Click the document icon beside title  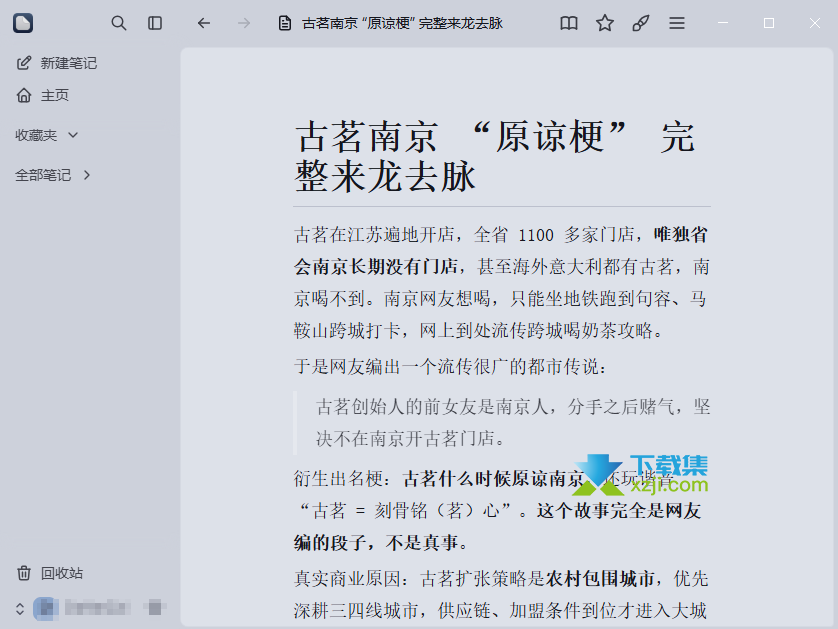(x=285, y=23)
